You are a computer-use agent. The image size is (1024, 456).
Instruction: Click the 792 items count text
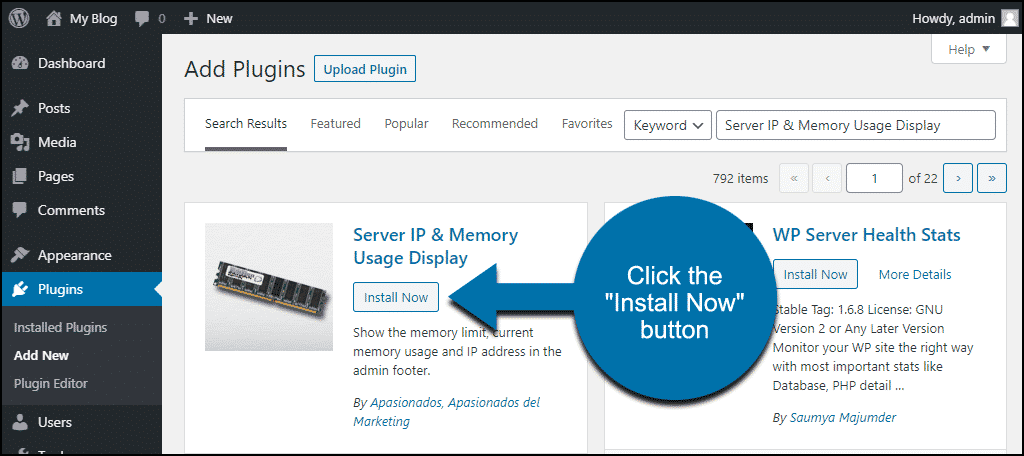pos(741,179)
